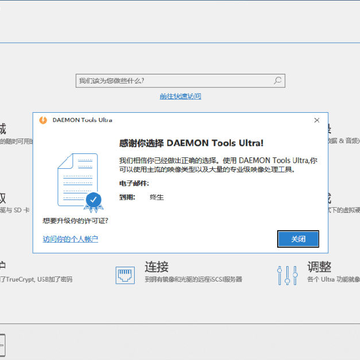This screenshot has width=360, height=360.
Task: Open the 连接 section heading
Action: click(157, 267)
